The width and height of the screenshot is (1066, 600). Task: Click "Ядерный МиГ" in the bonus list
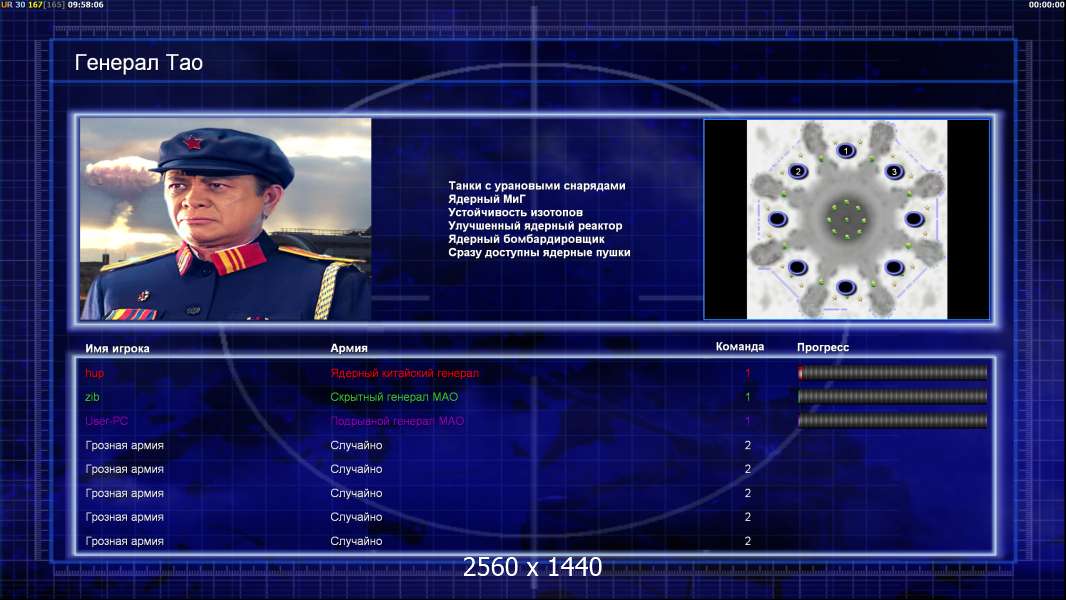coord(487,199)
